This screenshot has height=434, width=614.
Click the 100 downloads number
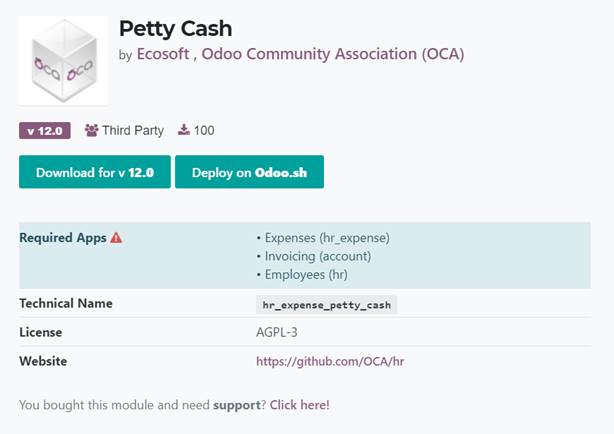coord(204,130)
